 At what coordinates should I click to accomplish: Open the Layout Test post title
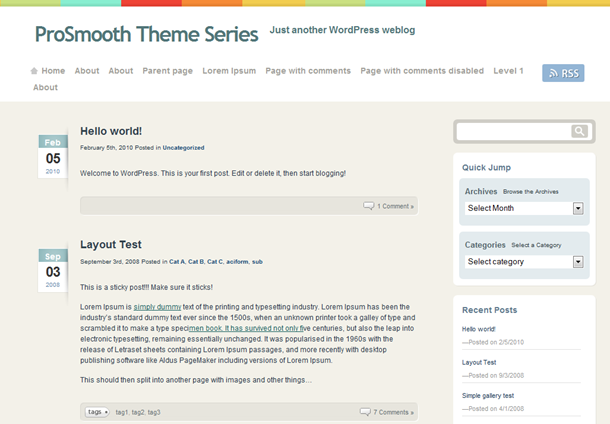tap(111, 244)
